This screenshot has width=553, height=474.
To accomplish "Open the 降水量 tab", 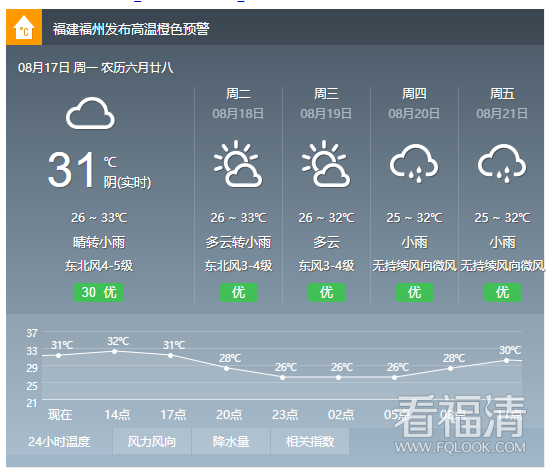I will pyautogui.click(x=231, y=441).
